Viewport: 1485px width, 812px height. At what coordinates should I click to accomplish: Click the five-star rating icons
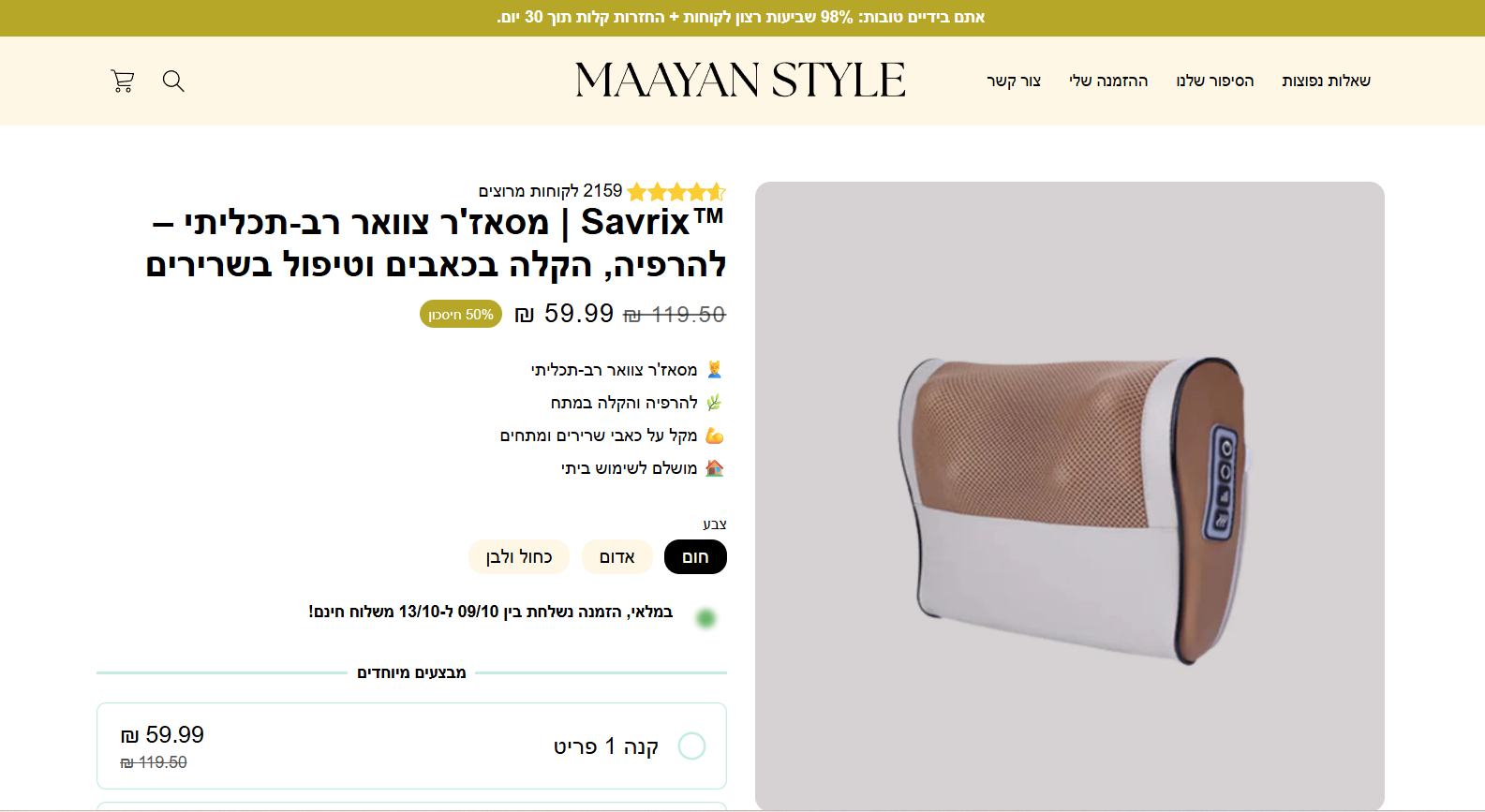(676, 192)
